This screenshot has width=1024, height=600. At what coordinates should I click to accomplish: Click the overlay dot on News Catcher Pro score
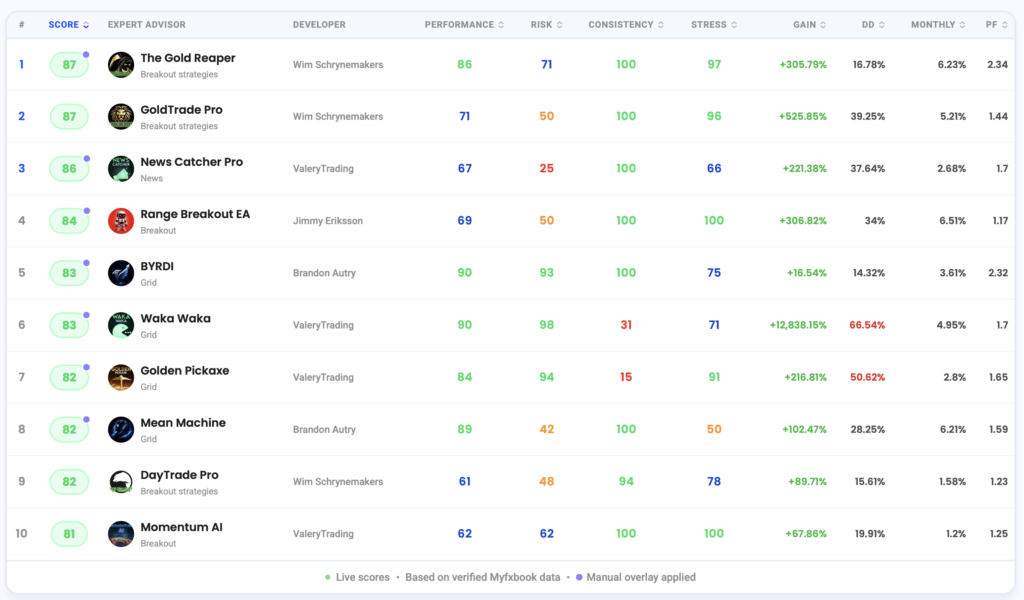[86, 159]
